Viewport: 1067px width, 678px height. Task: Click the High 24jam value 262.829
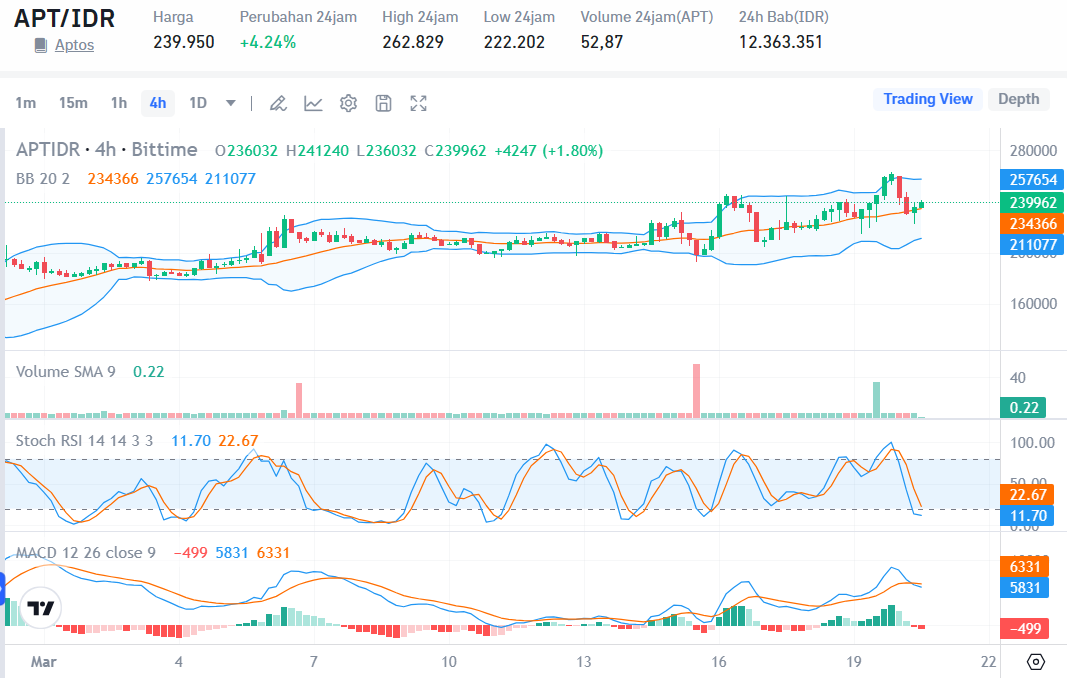pos(413,42)
